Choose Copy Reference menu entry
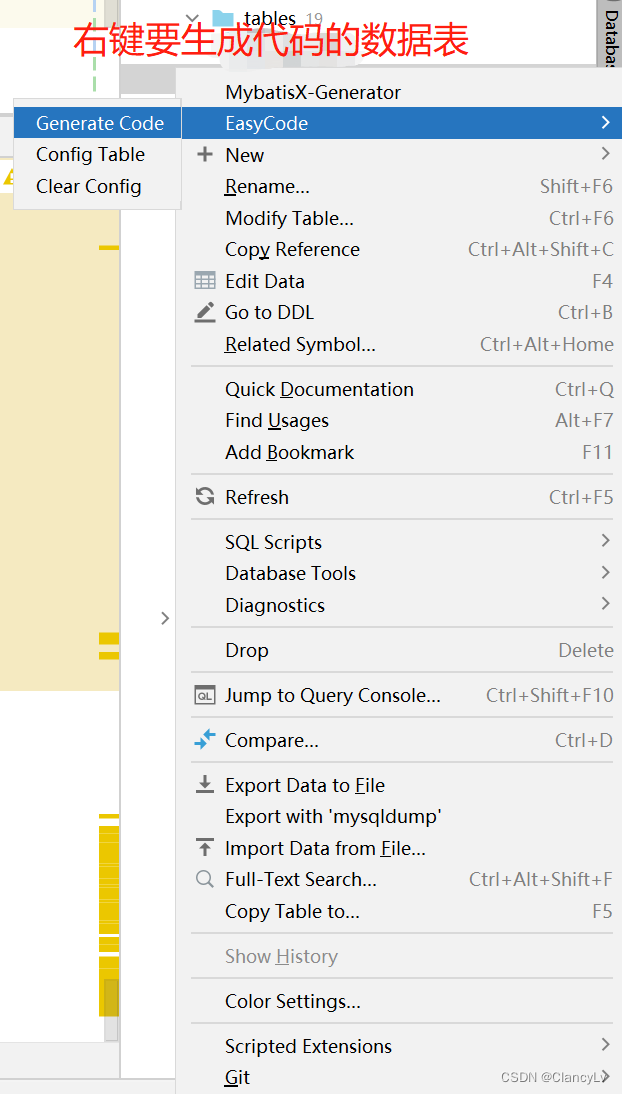Image resolution: width=622 pixels, height=1094 pixels. pyautogui.click(x=401, y=249)
